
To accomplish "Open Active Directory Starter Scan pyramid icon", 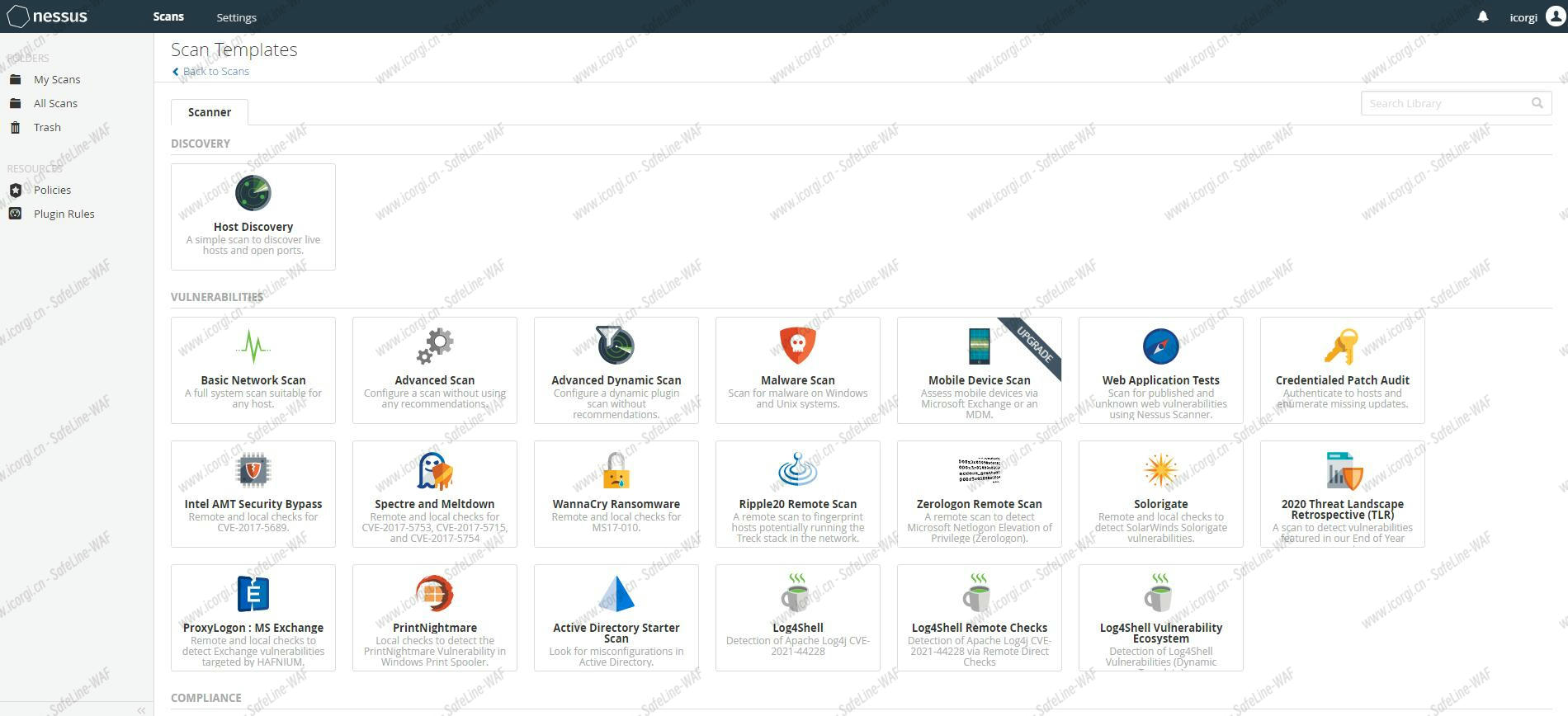I will click(x=616, y=593).
